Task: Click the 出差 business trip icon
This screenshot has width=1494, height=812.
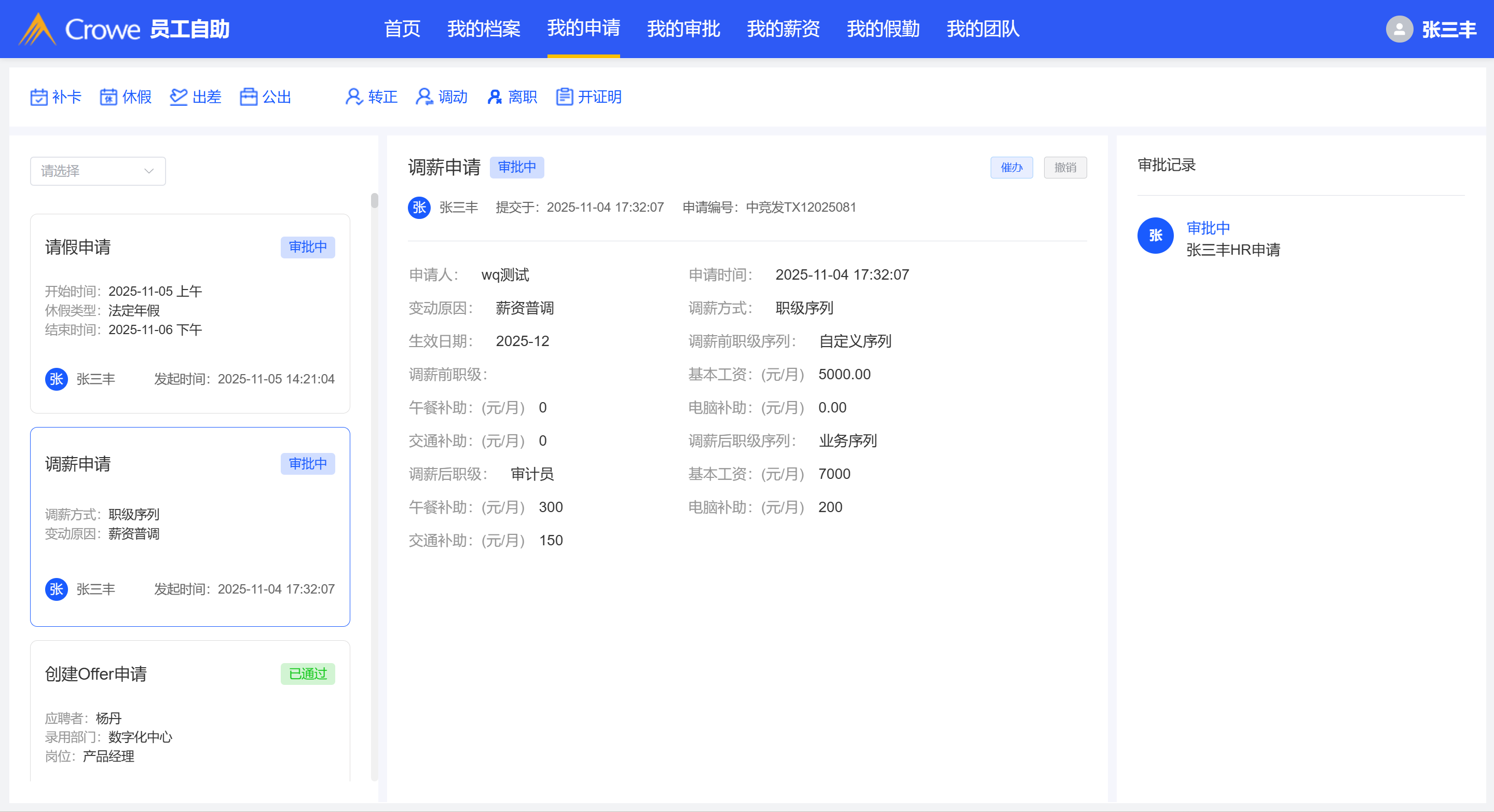Action: pyautogui.click(x=178, y=97)
